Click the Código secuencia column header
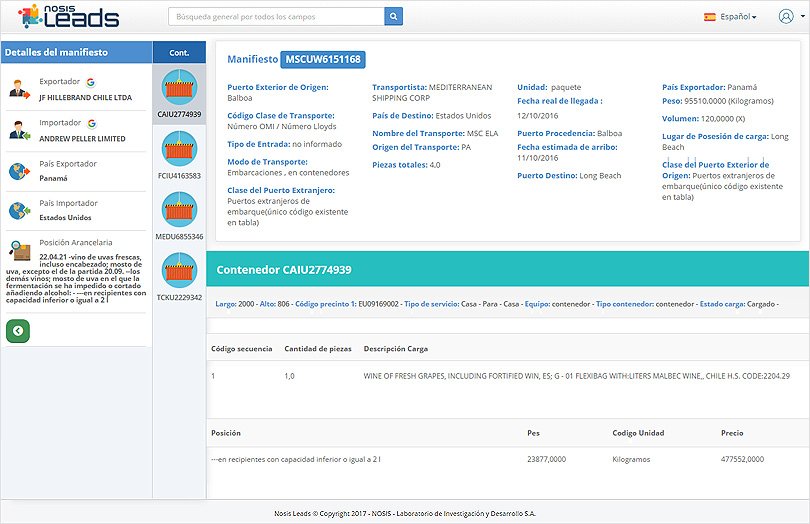This screenshot has height=524, width=810. [241, 349]
